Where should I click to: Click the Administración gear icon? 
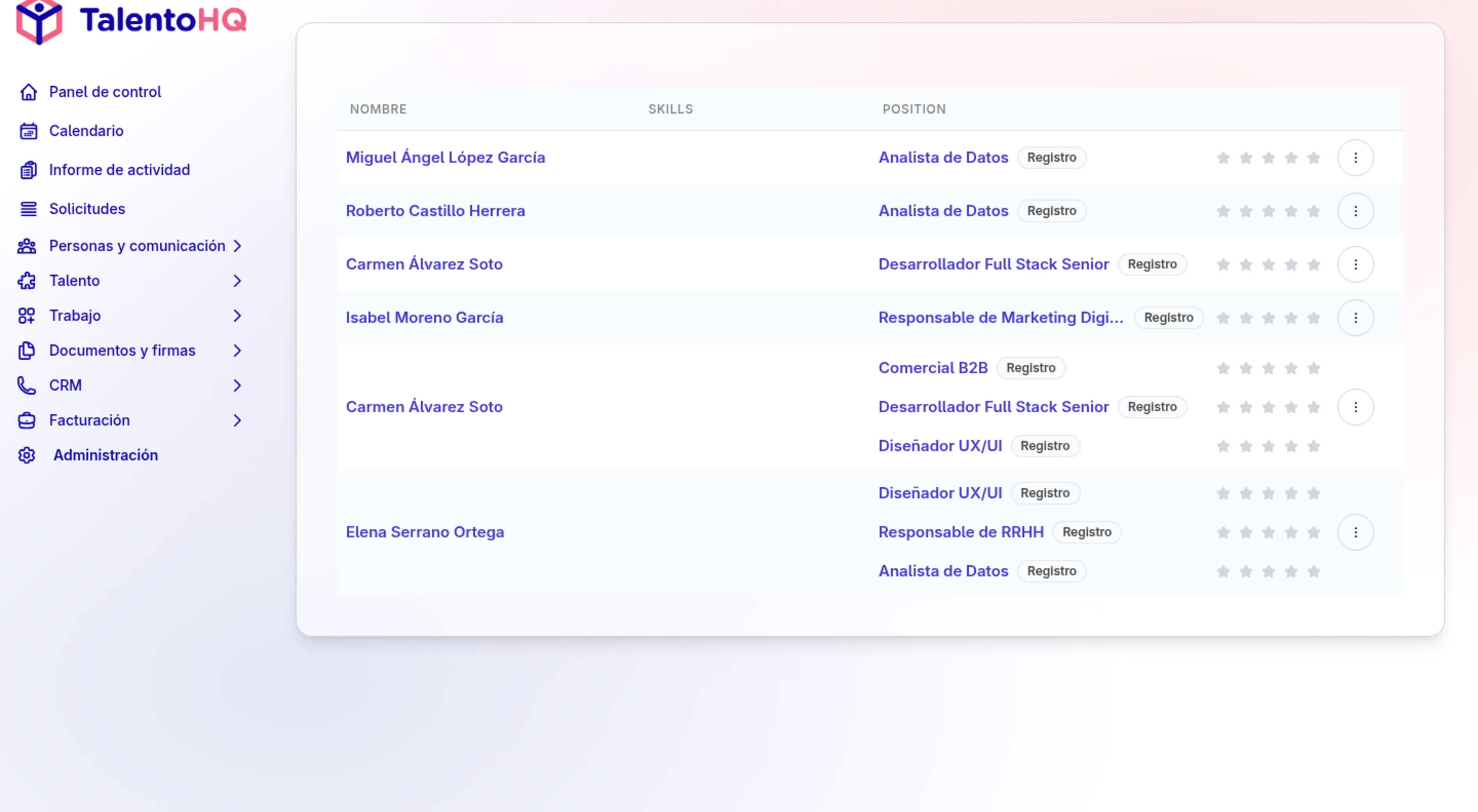pos(27,456)
